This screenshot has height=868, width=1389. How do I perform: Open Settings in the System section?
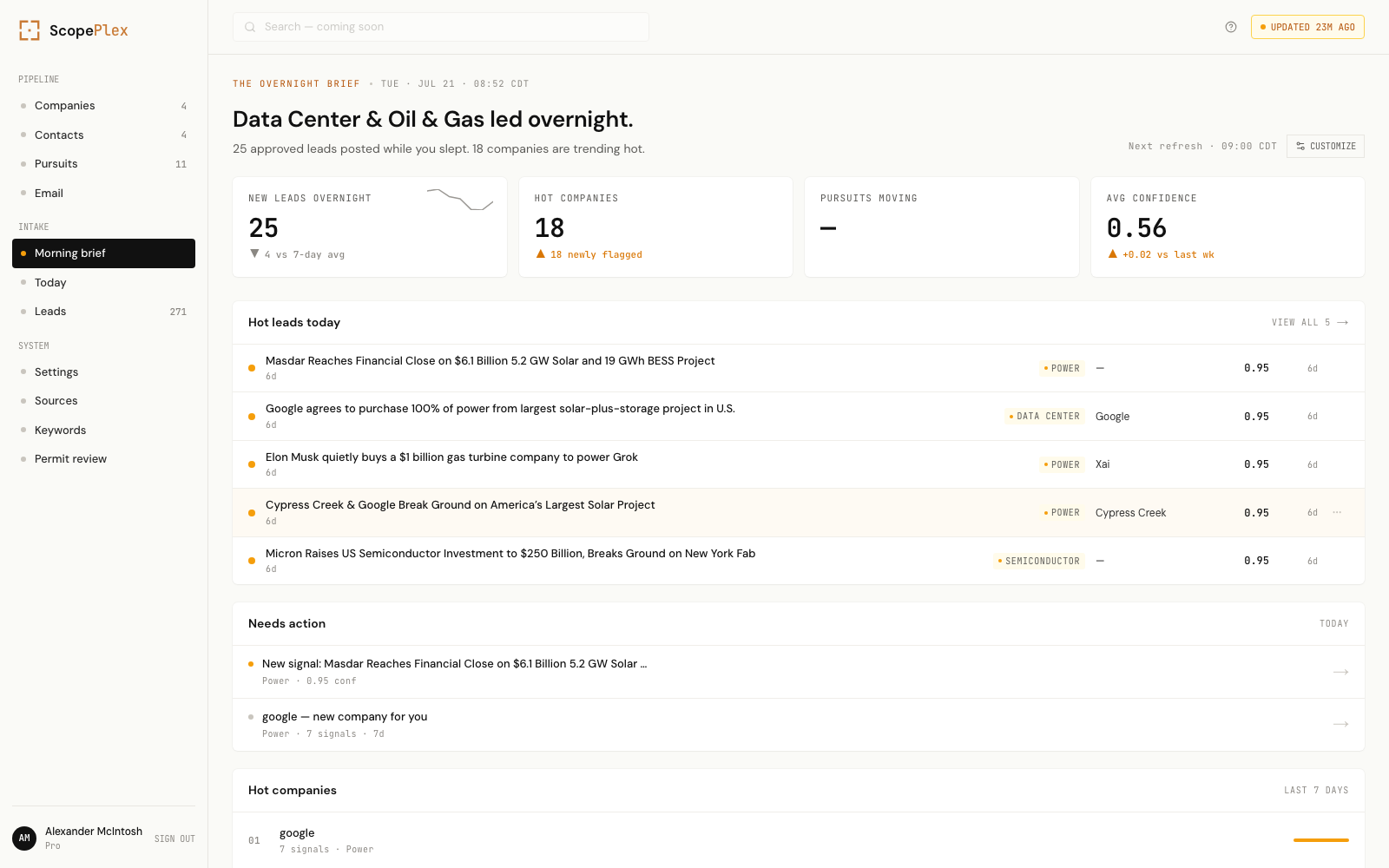point(103,372)
